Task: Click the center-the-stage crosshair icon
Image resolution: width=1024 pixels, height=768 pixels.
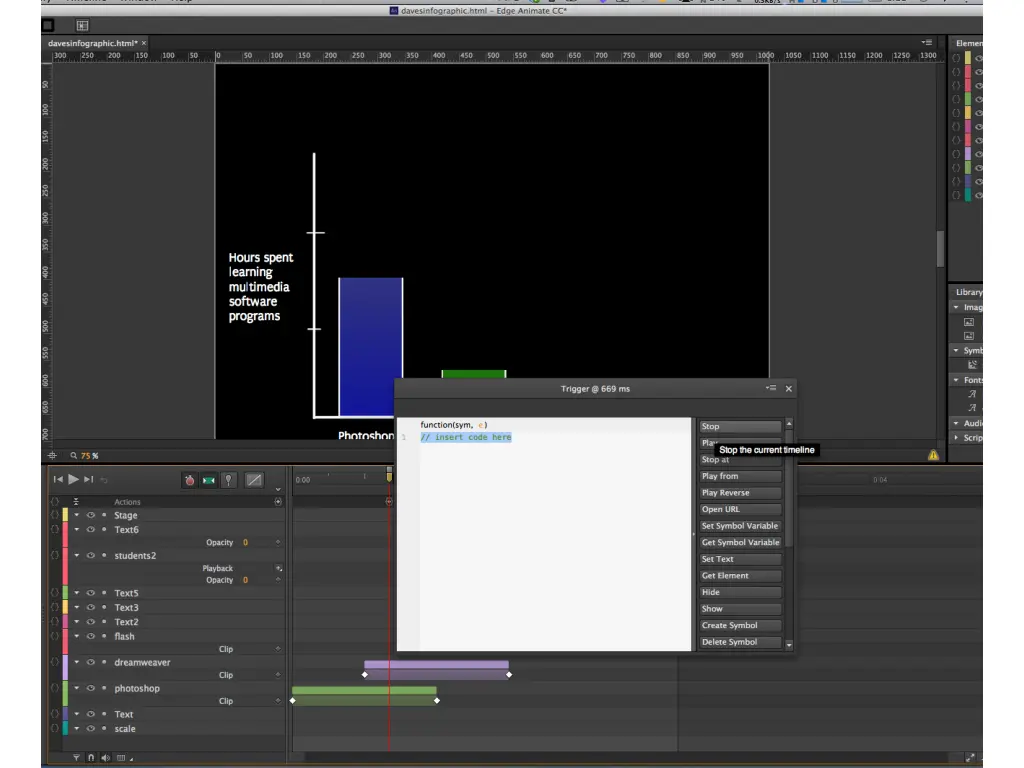Action: (x=52, y=455)
